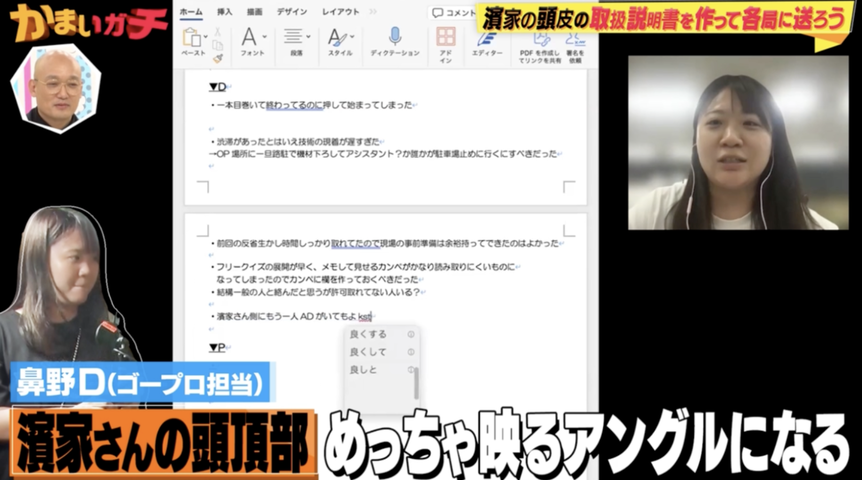This screenshot has width=862, height=480.
Task: Expand the Styles dropdown arrow
Action: (x=352, y=37)
